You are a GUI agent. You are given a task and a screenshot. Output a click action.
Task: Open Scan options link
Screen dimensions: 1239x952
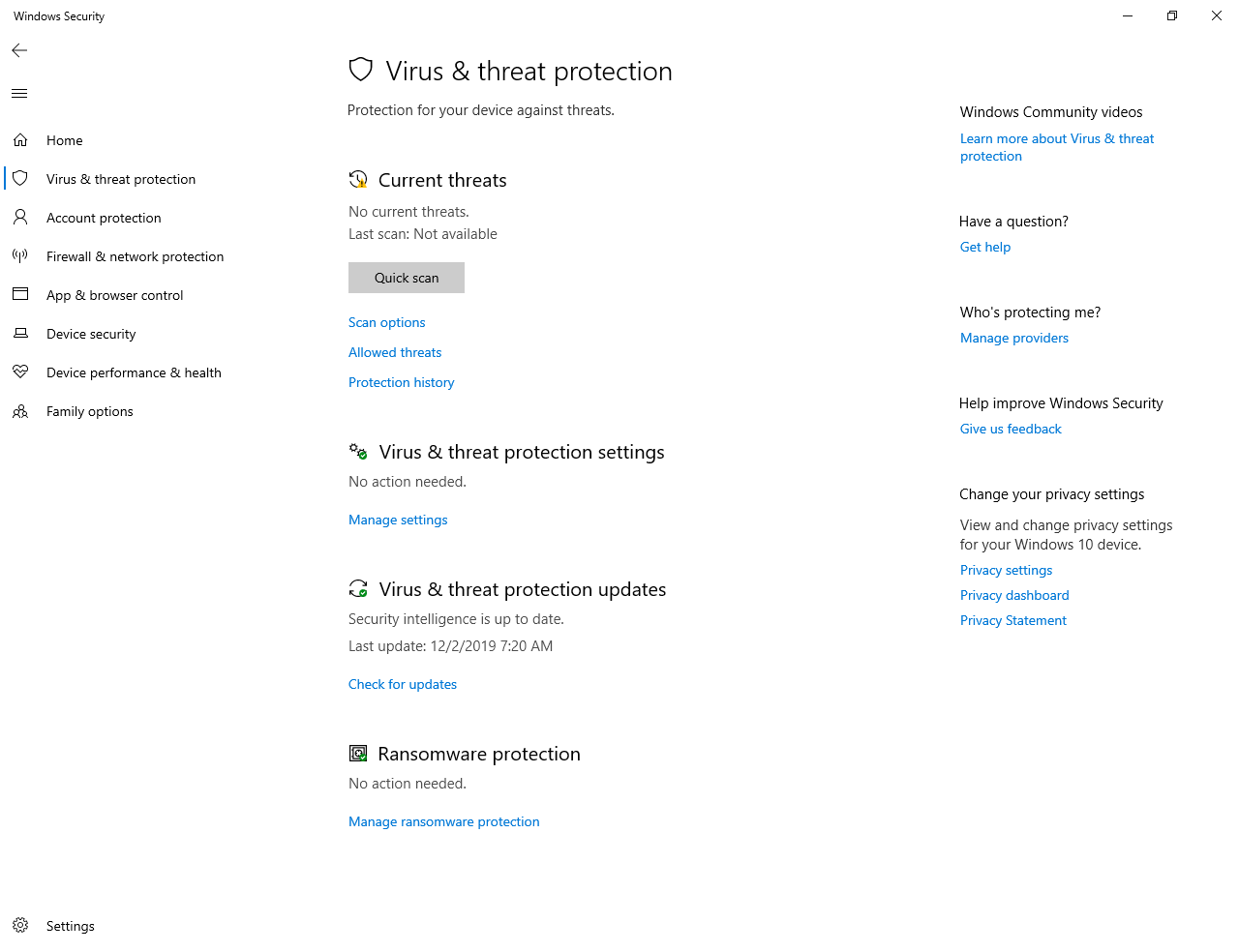[386, 322]
